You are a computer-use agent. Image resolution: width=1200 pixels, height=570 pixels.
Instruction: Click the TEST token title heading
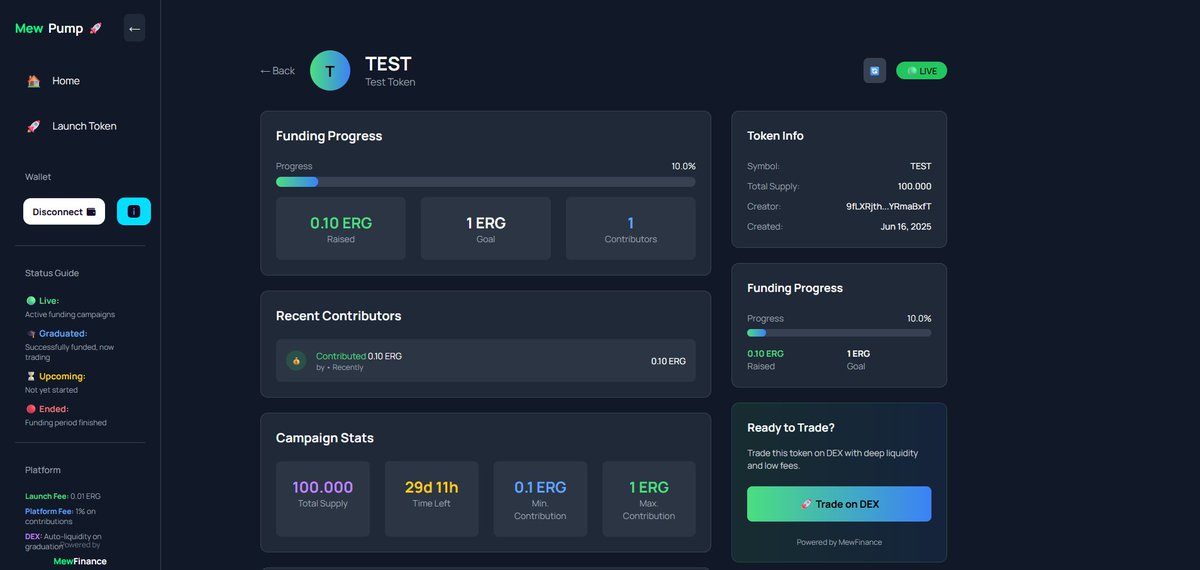[x=388, y=63]
